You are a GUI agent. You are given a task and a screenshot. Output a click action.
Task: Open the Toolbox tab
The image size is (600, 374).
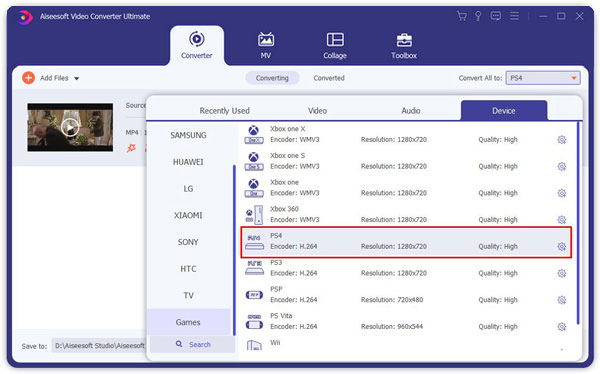point(404,46)
